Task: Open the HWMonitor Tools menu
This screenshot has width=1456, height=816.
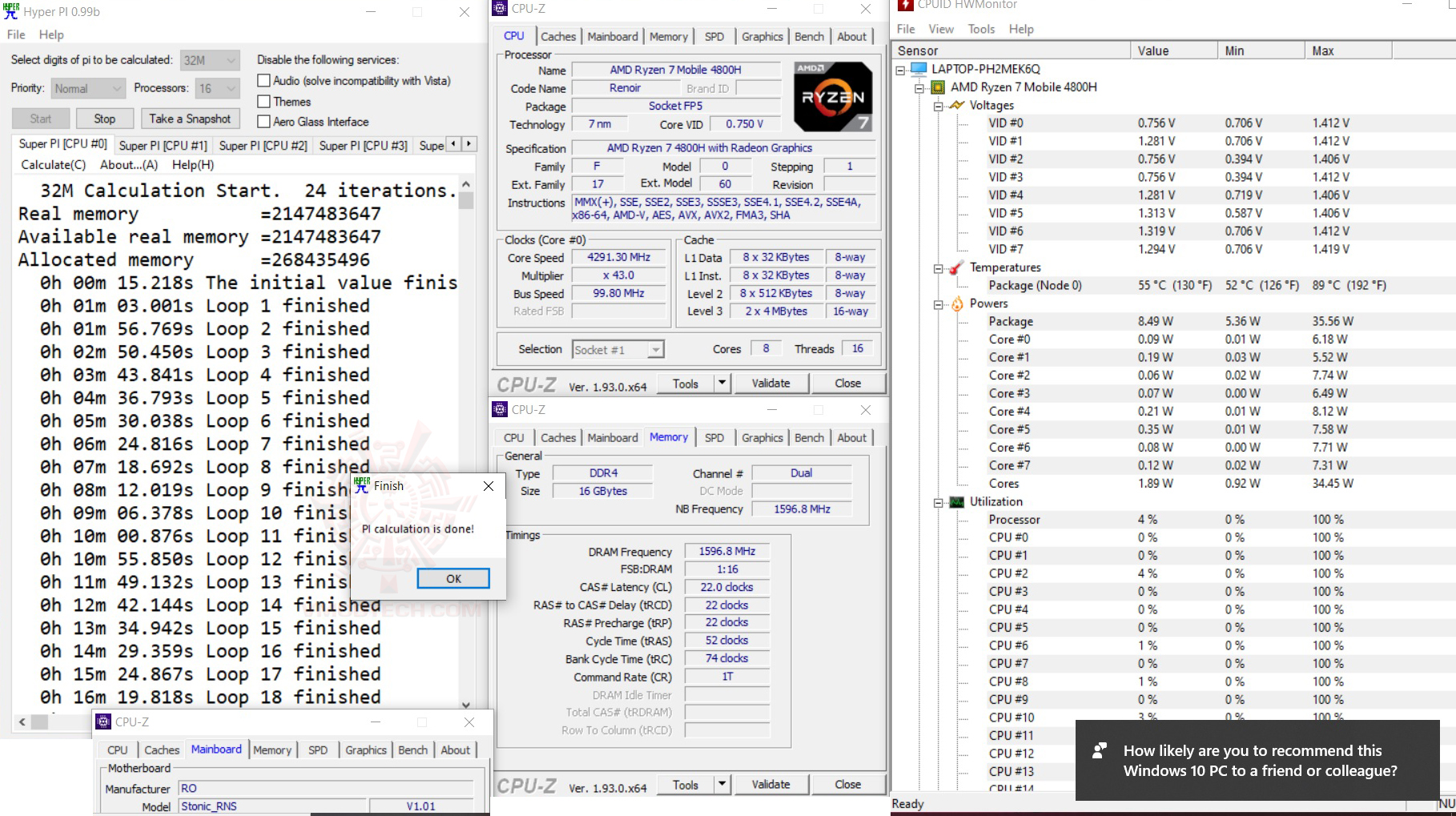Action: 981,29
